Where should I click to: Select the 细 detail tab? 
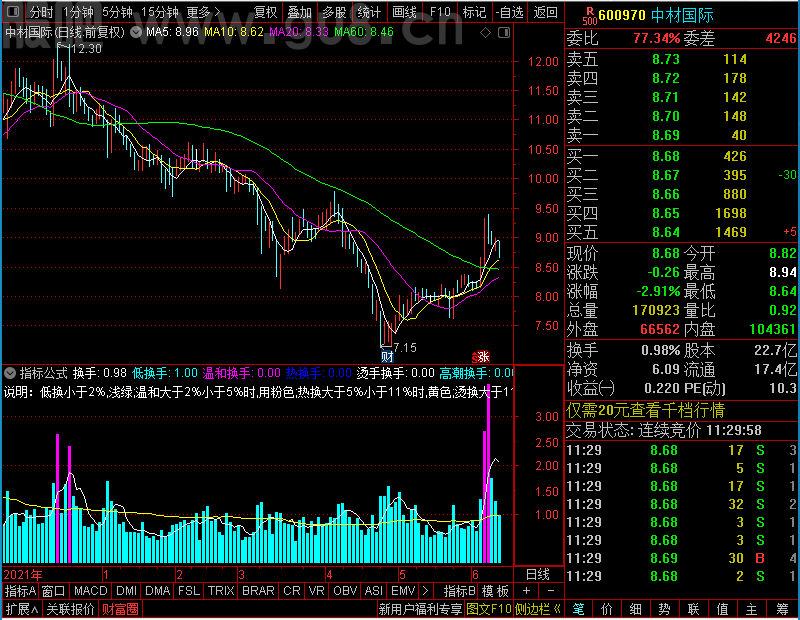click(x=636, y=609)
